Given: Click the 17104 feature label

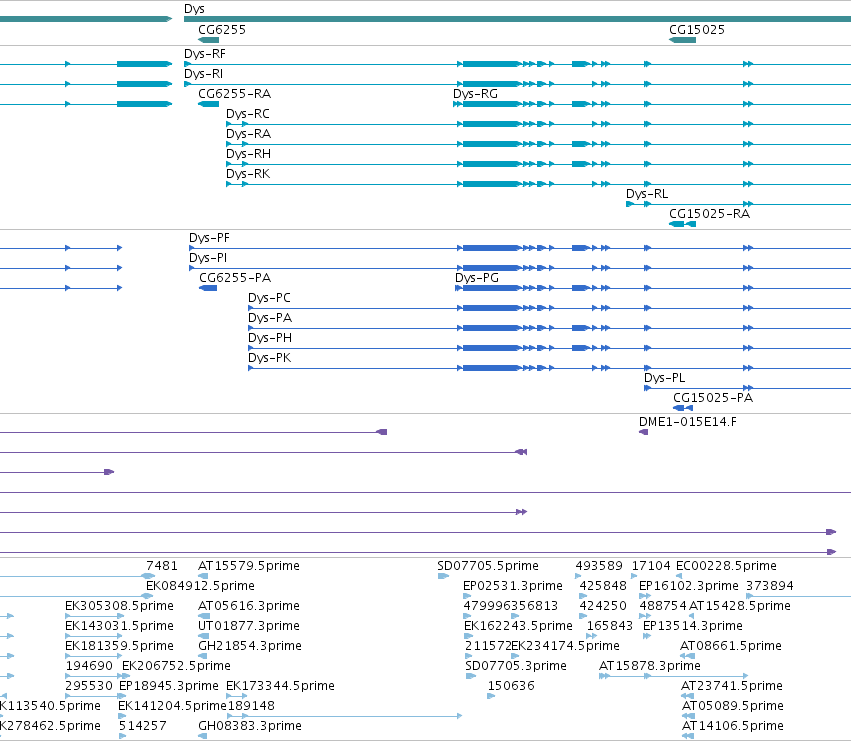Looking at the screenshot, I should click(651, 566).
